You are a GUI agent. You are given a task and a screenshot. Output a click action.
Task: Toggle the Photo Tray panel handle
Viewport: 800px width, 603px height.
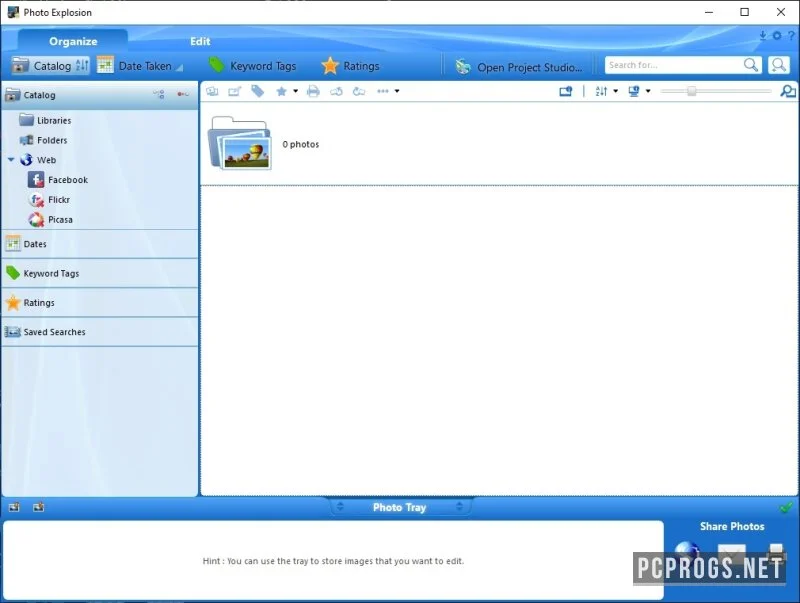[x=399, y=507]
